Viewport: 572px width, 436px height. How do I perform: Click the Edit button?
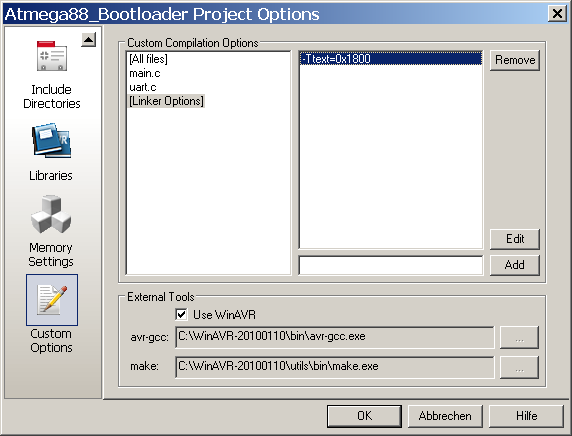(515, 239)
